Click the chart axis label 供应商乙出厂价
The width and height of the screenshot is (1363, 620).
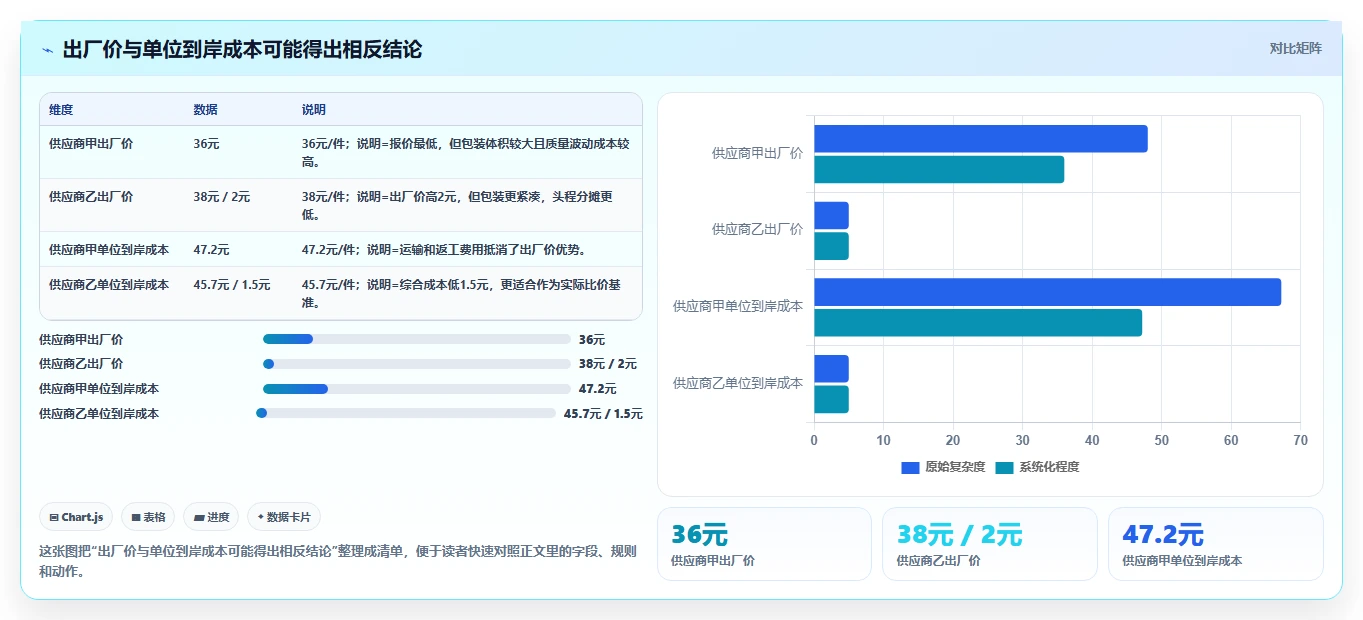pos(757,230)
